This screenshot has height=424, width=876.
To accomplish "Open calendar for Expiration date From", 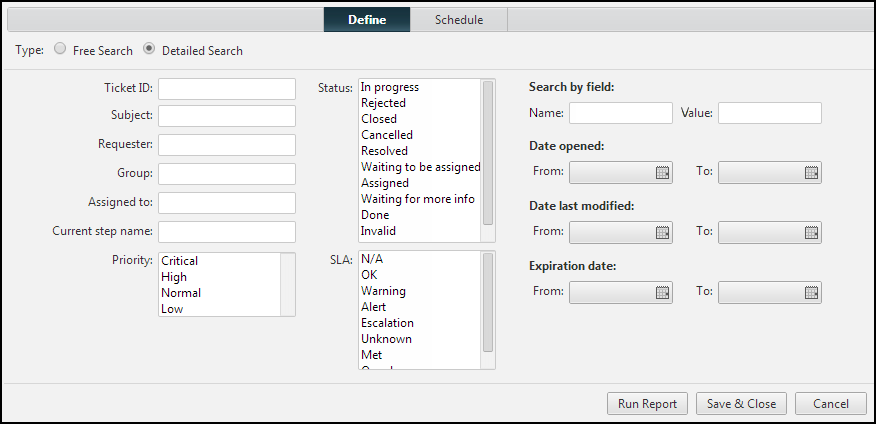I will [x=662, y=292].
